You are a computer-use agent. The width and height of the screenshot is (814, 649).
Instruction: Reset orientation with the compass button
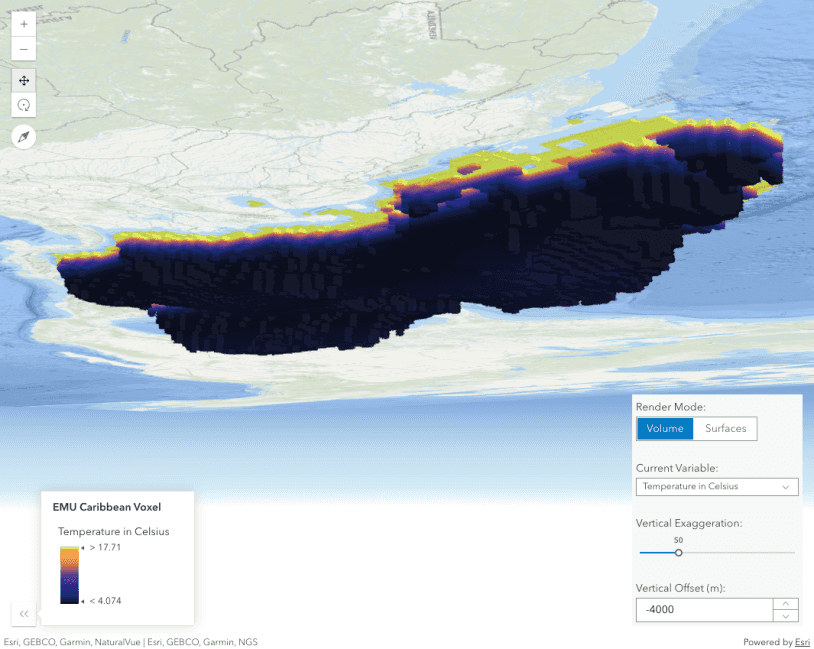click(24, 137)
